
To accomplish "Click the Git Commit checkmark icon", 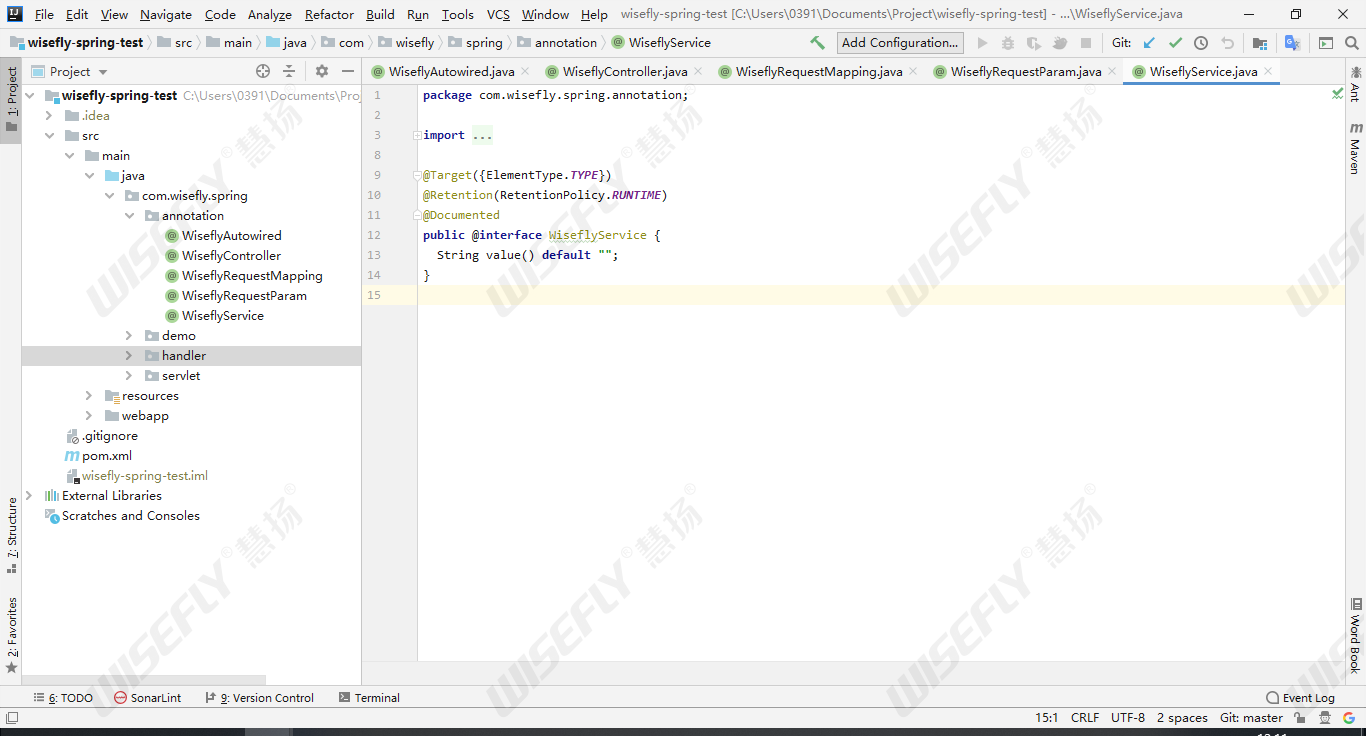I will click(1175, 43).
